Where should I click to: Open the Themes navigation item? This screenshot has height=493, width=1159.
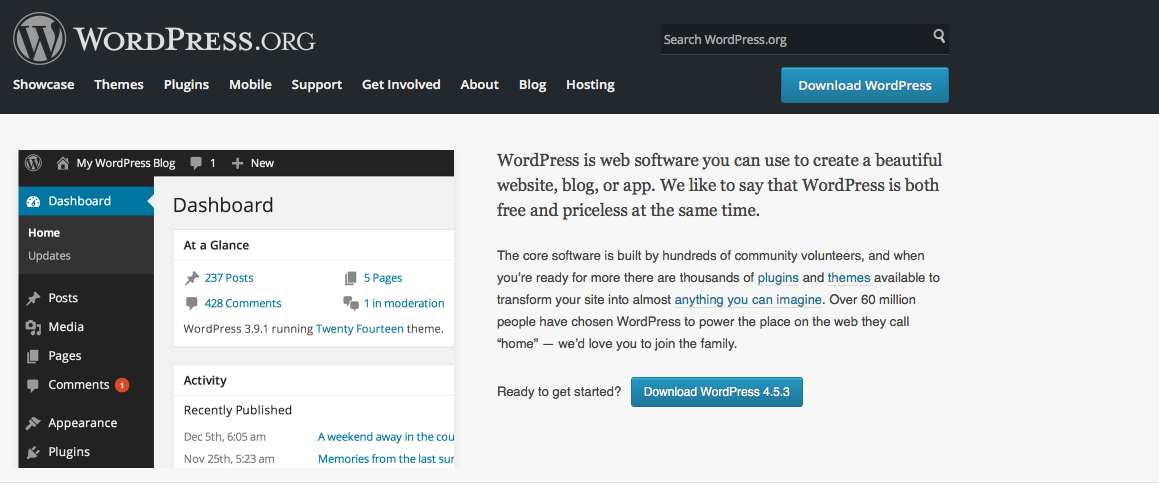(119, 84)
